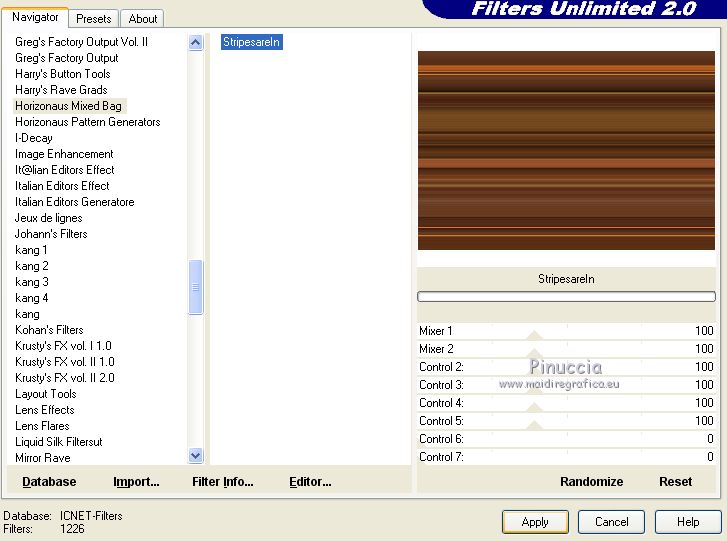Select Layout Tools category

tap(45, 394)
